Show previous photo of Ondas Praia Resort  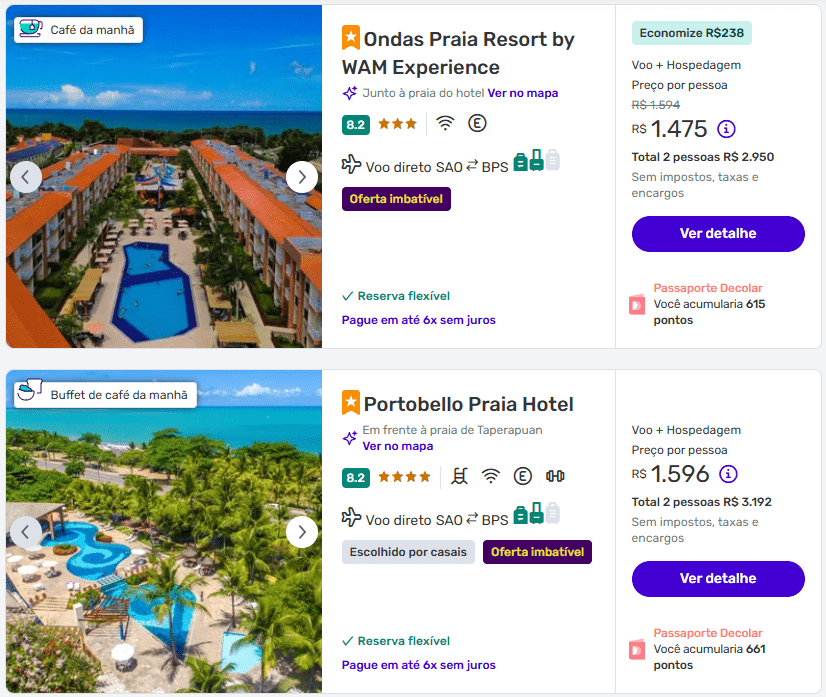tap(26, 177)
